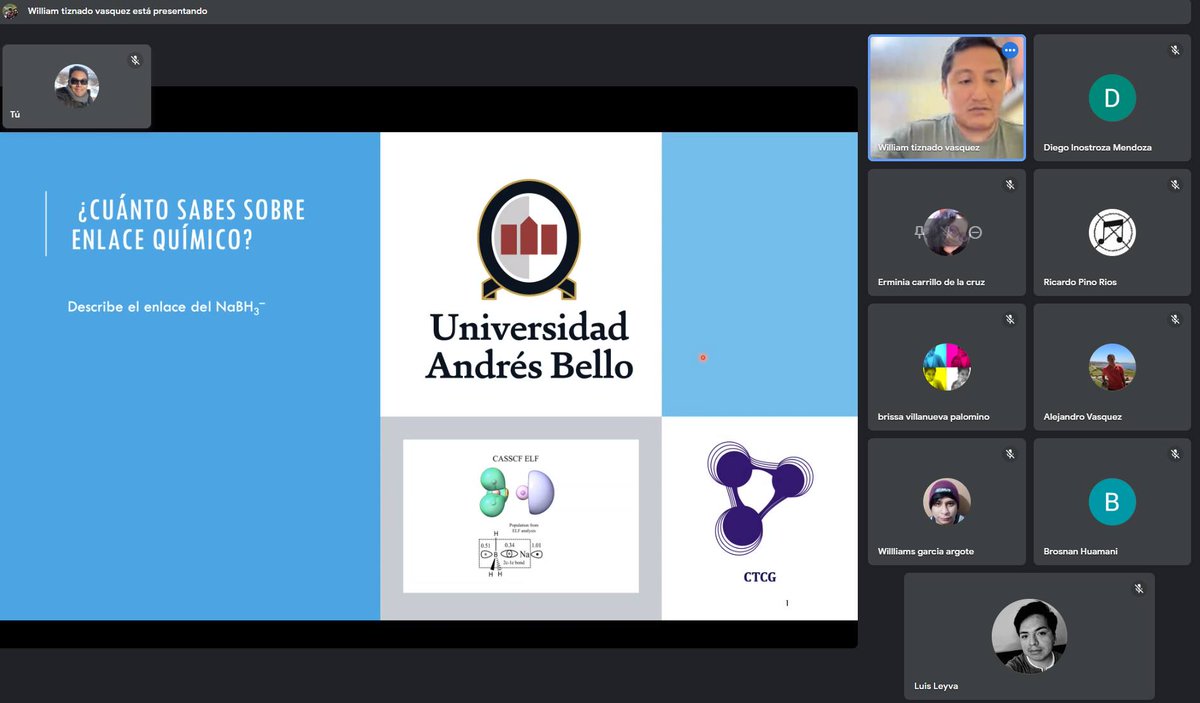Click your own avatar in self-view tile
This screenshot has width=1200, height=703.
pos(77,87)
